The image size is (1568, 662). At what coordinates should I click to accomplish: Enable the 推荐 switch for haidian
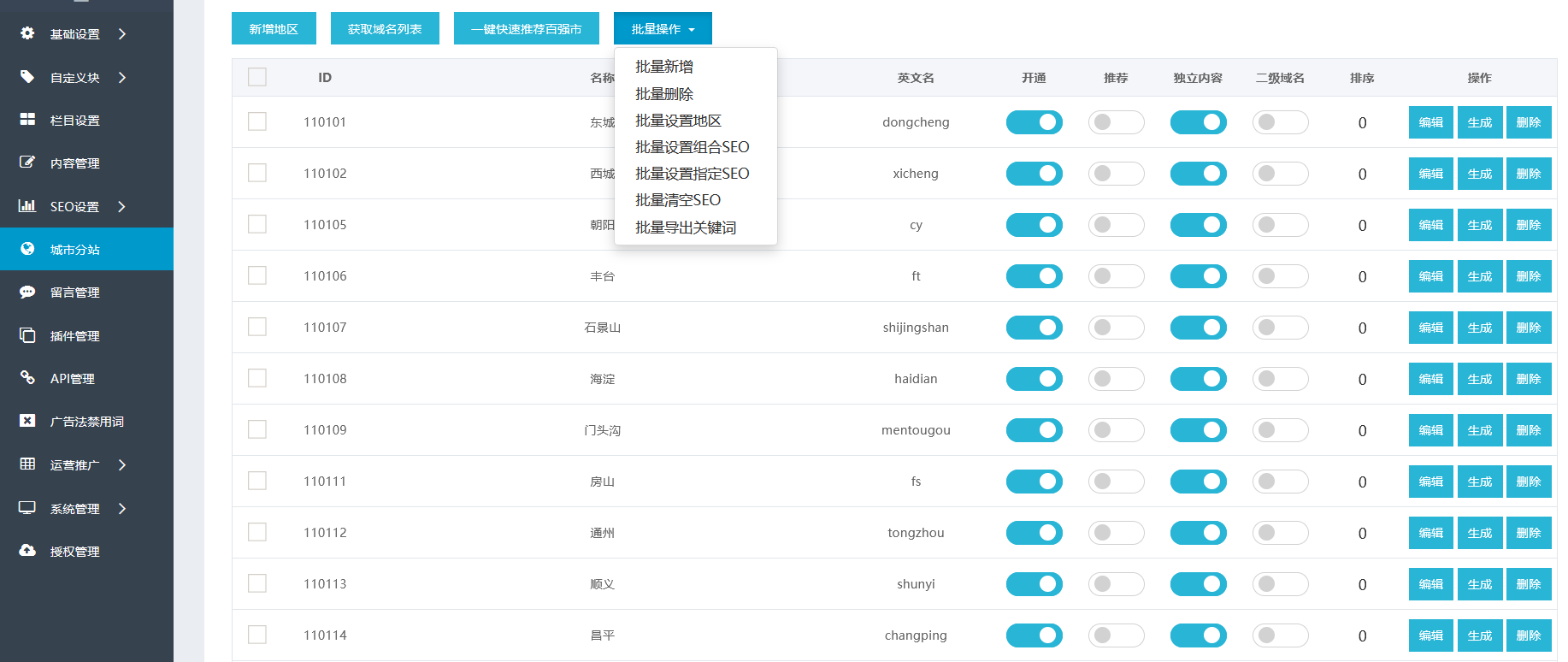coord(1117,379)
